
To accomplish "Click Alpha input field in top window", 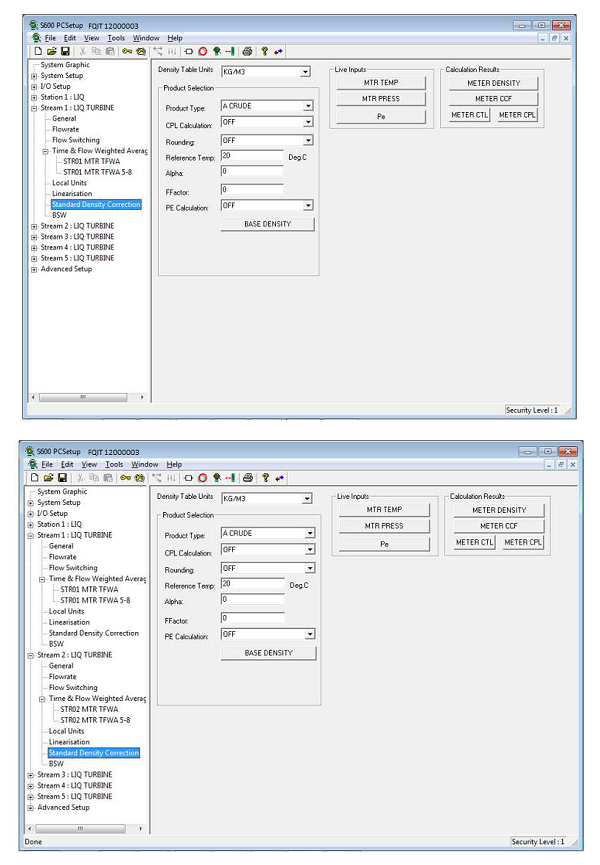I will tap(252, 172).
